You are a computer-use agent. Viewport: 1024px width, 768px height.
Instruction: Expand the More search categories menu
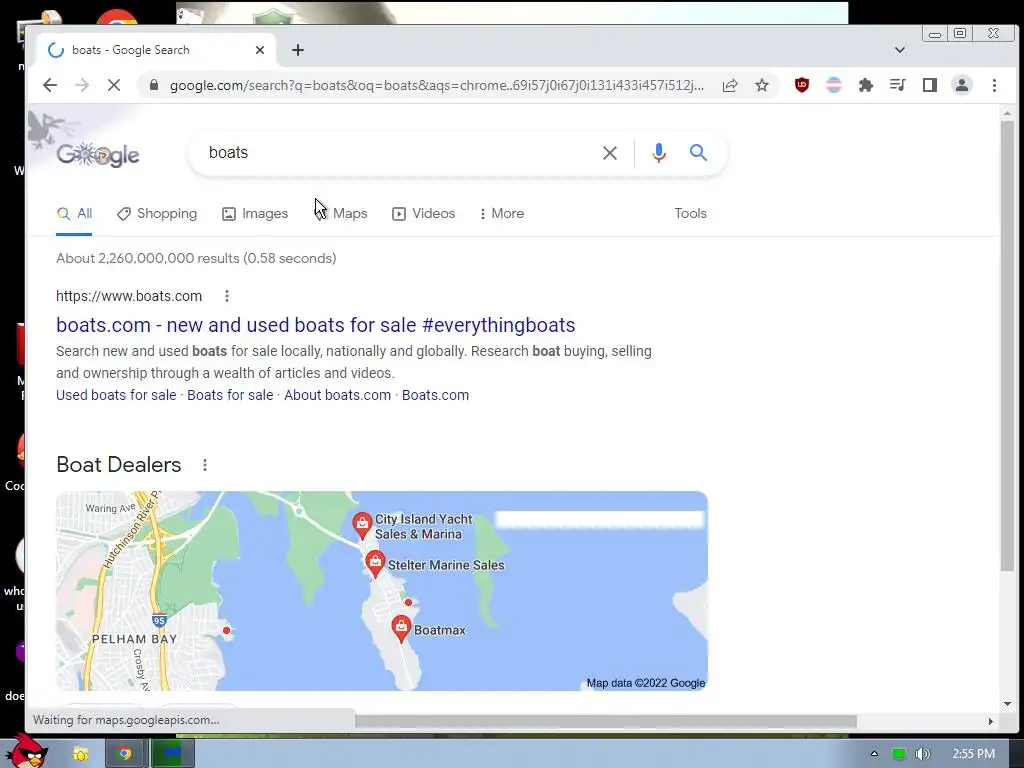pos(501,214)
